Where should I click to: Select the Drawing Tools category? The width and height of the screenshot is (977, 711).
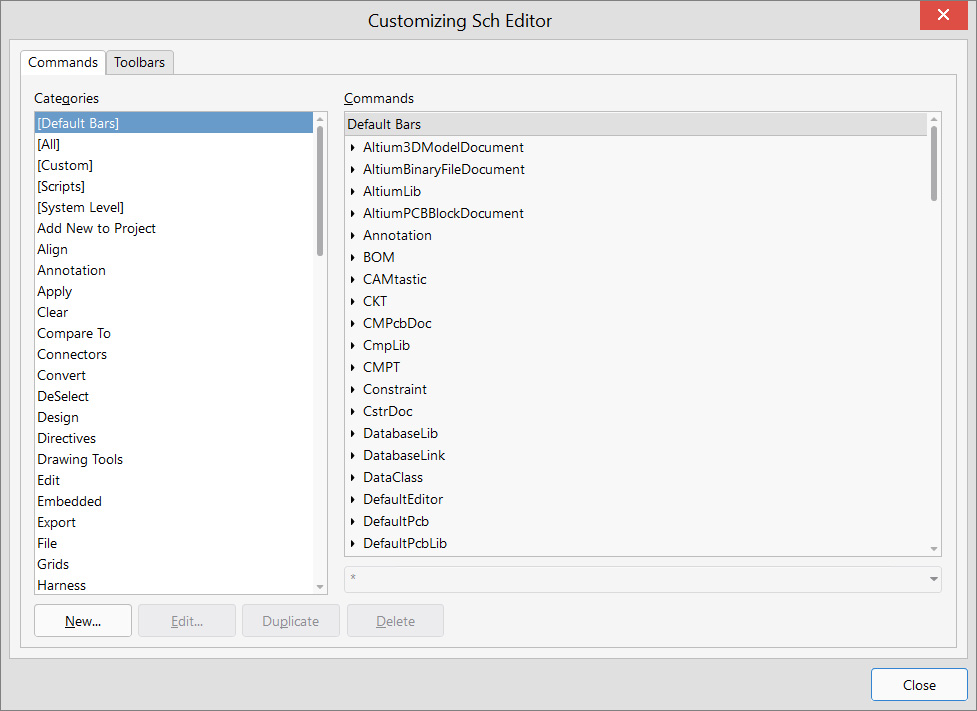click(174, 459)
